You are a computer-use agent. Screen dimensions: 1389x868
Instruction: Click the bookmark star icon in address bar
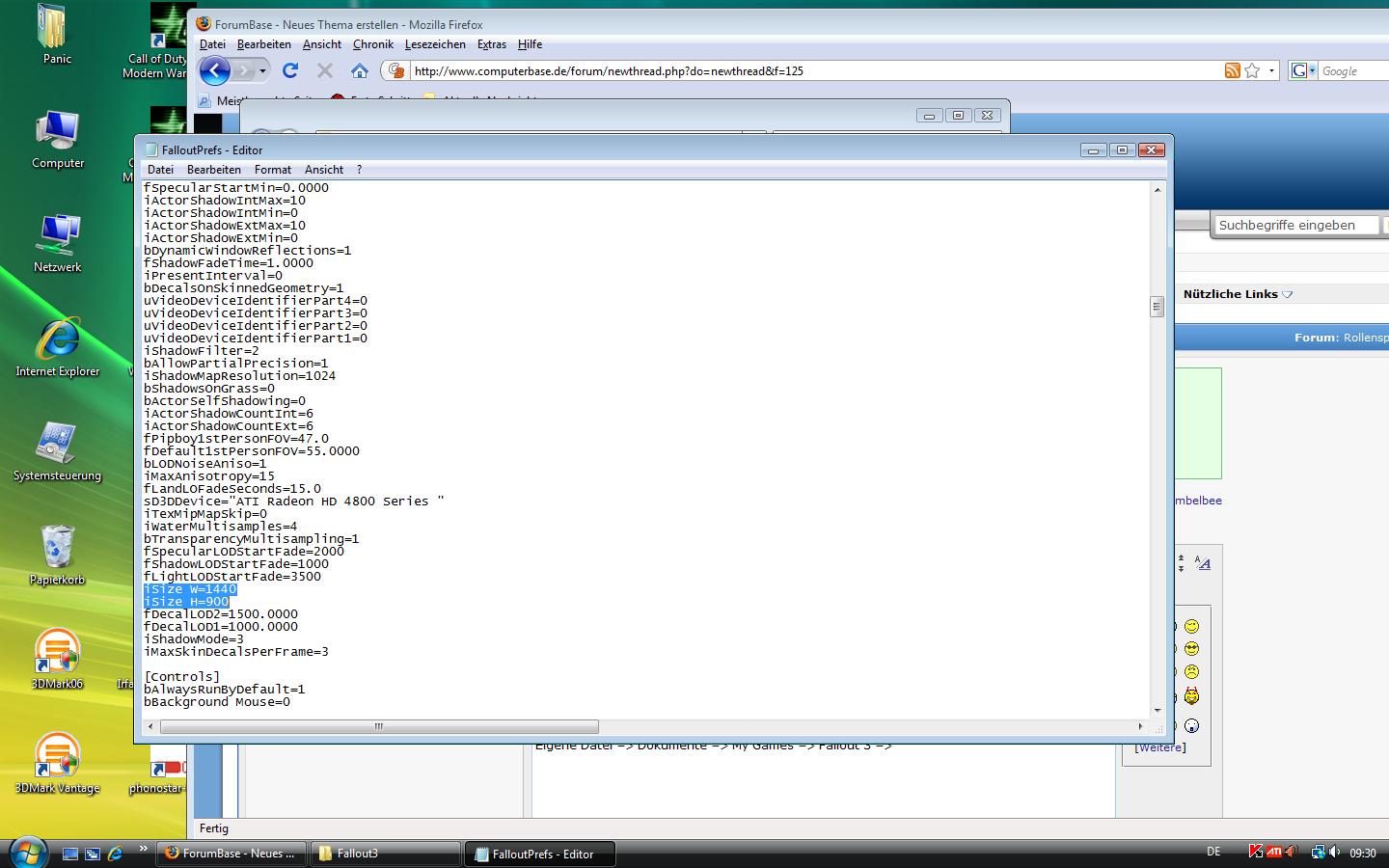pos(1252,70)
